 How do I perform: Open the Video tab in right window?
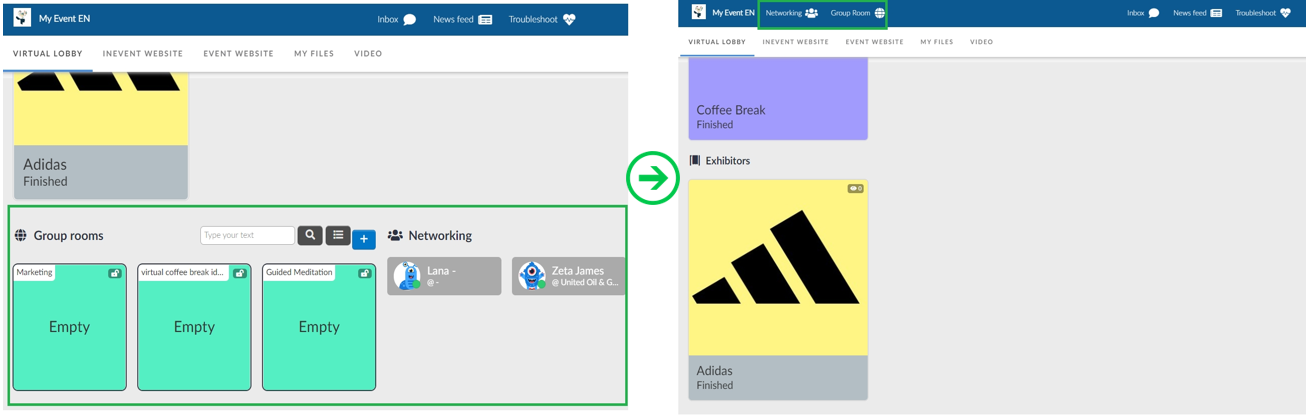[x=982, y=42]
